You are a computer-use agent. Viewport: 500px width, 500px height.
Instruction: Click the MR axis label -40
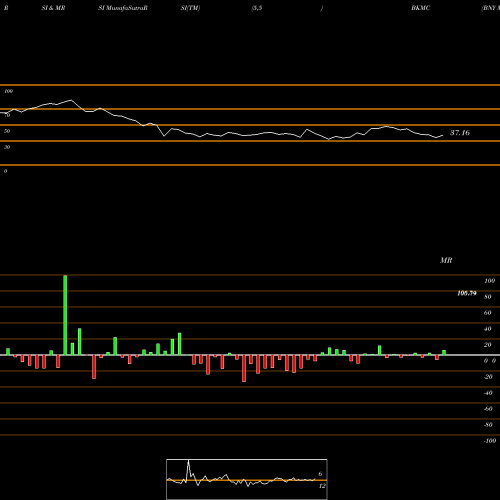pos(488,393)
